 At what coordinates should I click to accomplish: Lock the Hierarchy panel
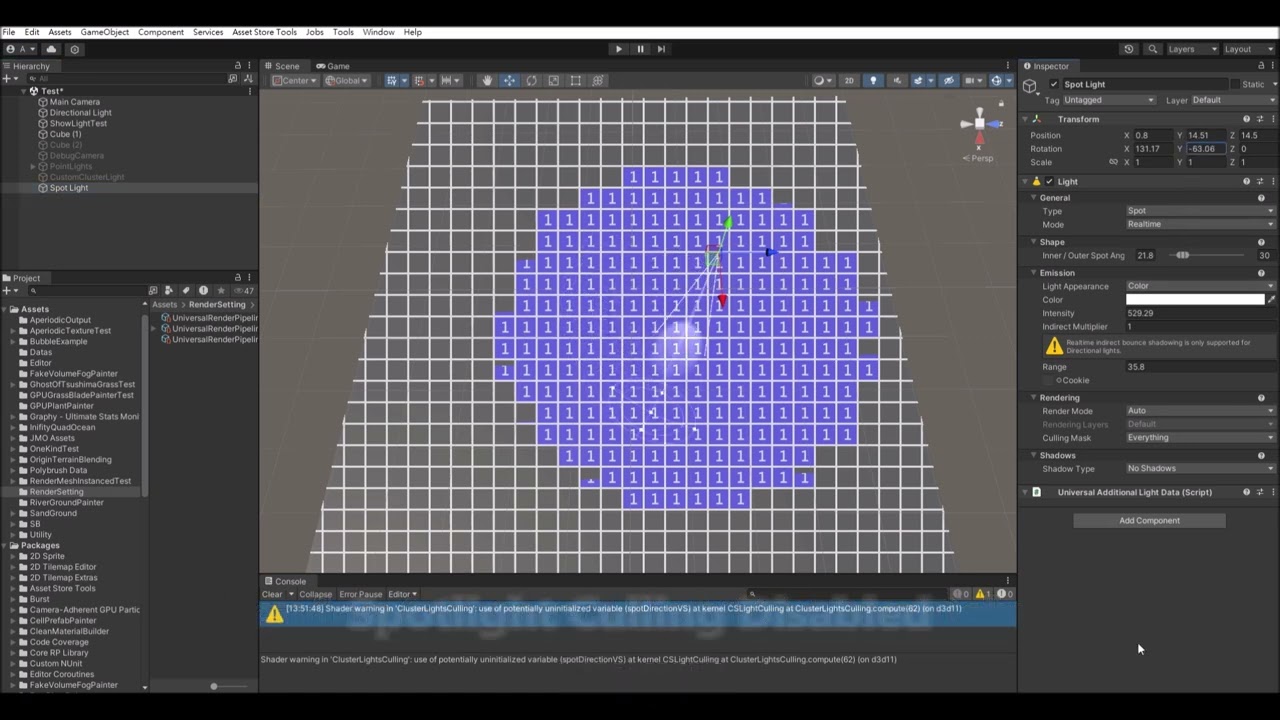click(x=238, y=66)
